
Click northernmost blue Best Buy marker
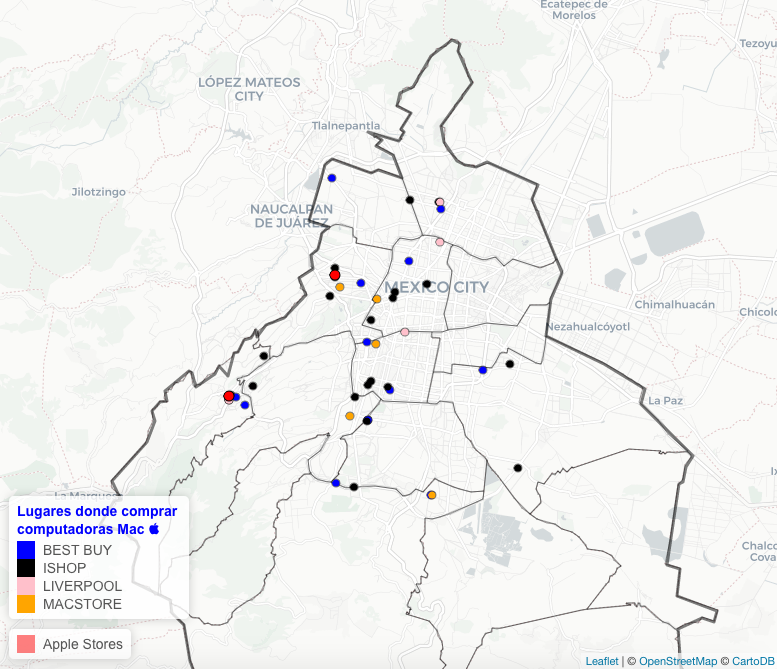(x=332, y=178)
